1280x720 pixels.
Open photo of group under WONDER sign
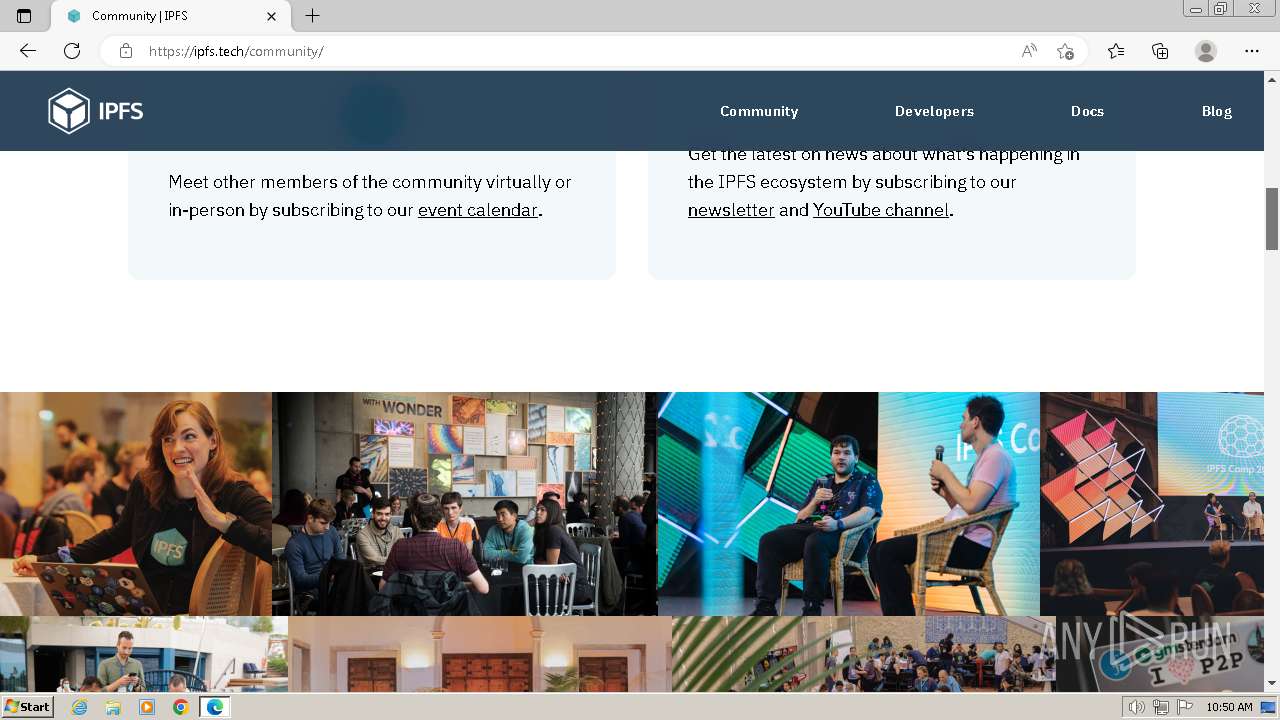464,503
